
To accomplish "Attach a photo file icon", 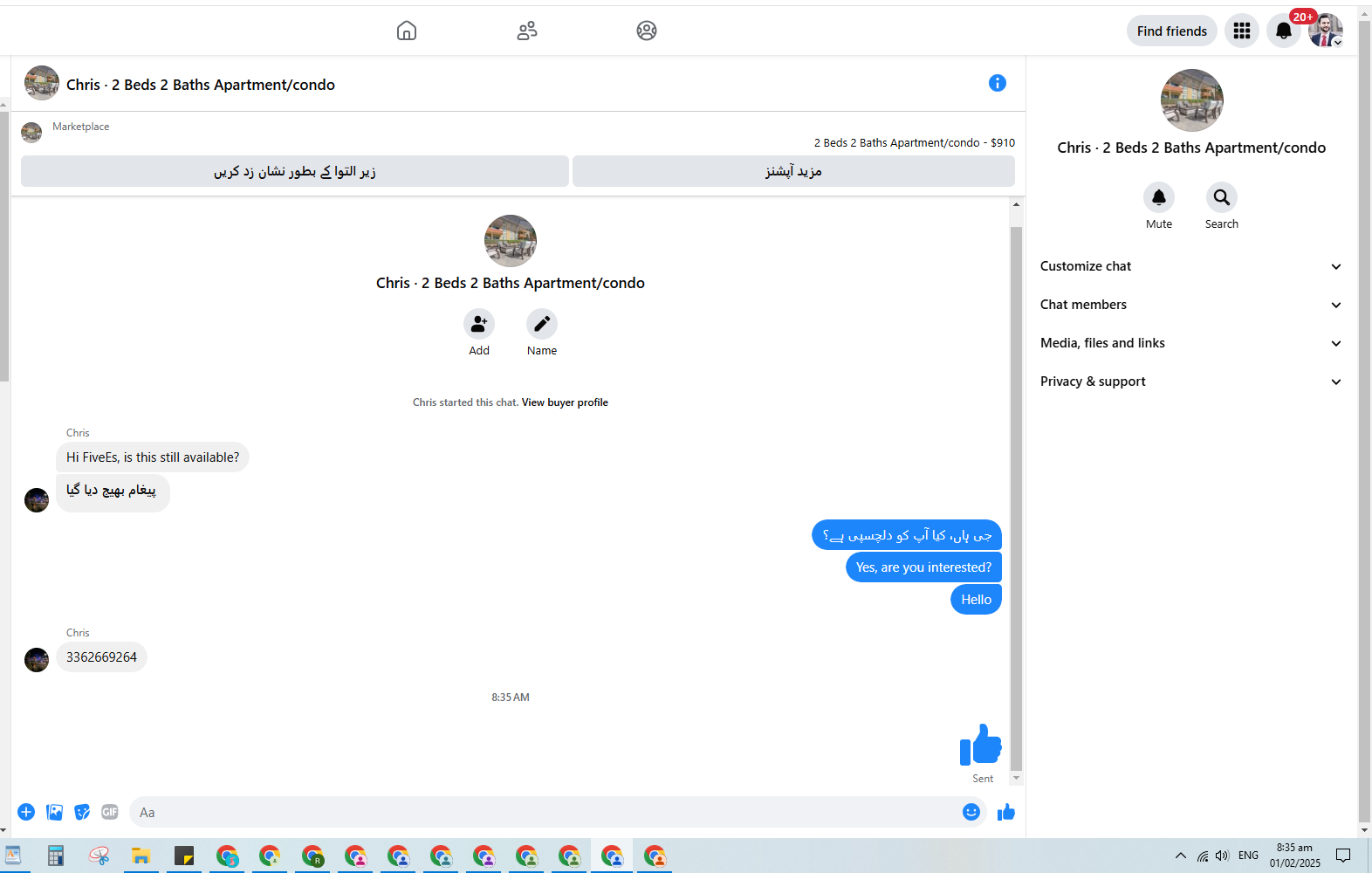I will coord(54,812).
